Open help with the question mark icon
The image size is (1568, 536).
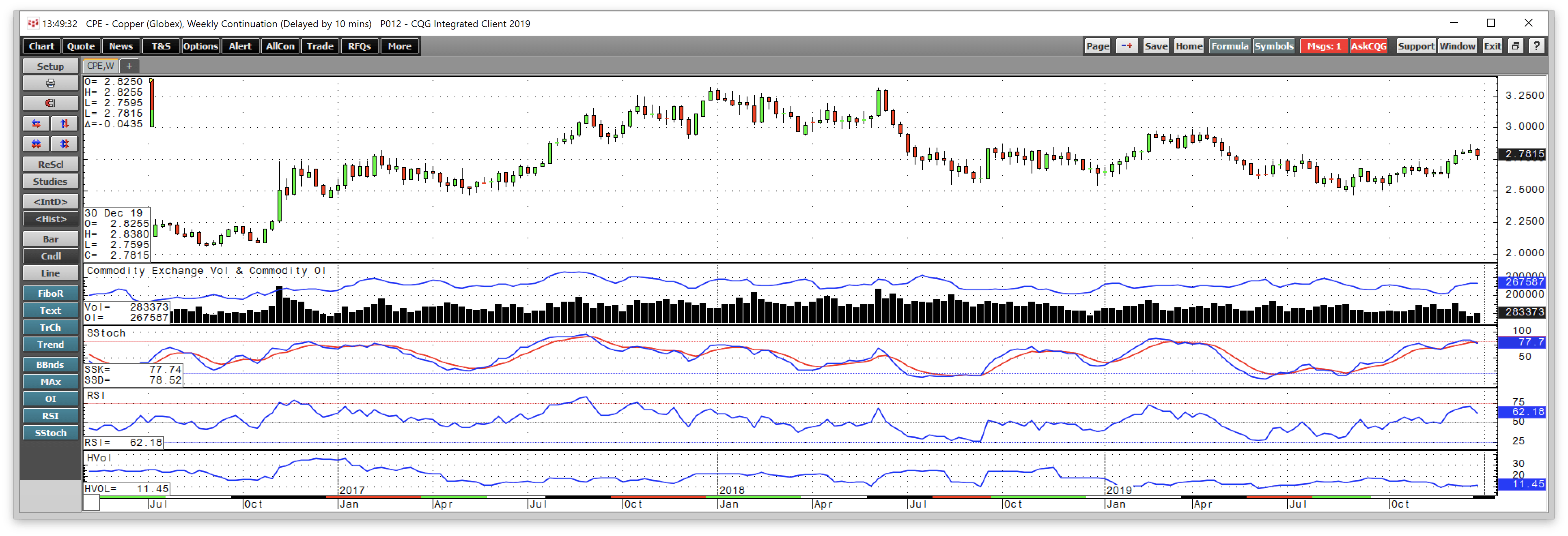1537,46
